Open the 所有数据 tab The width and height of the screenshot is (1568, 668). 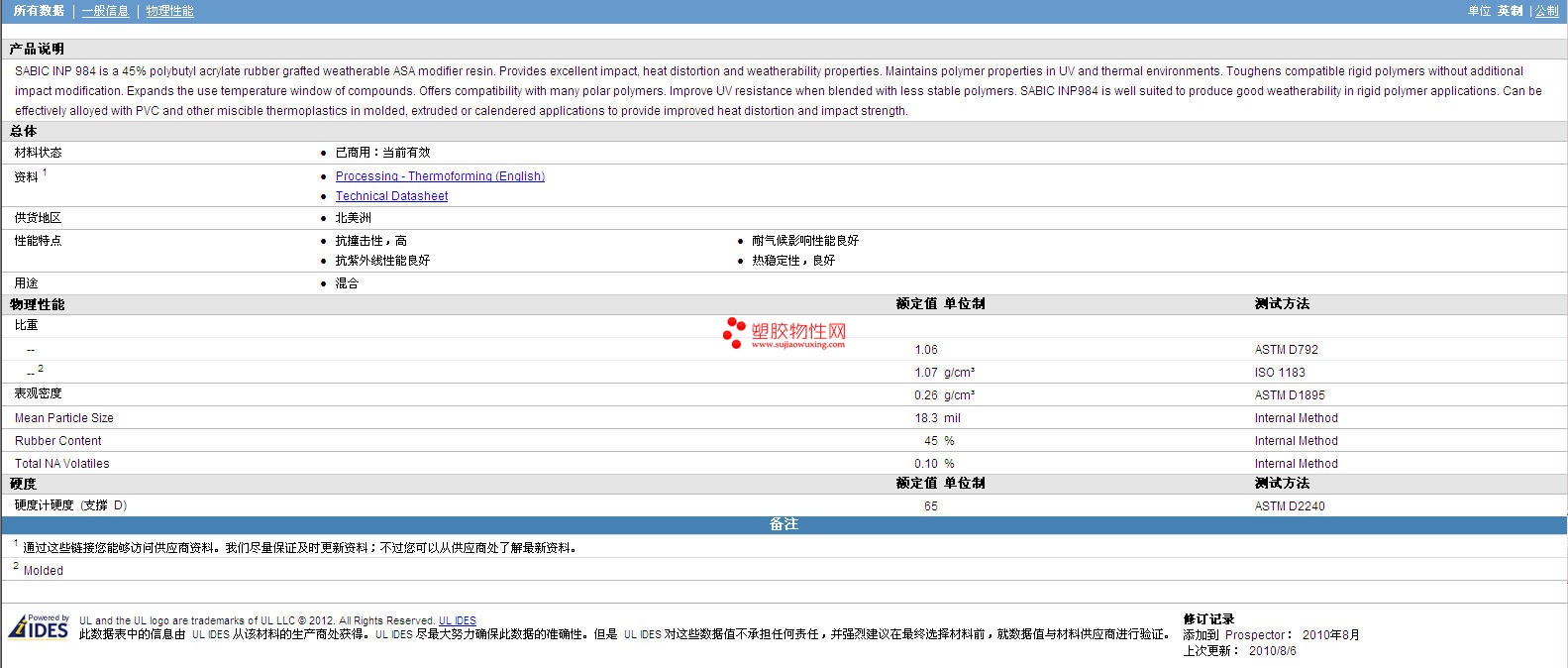(x=39, y=11)
